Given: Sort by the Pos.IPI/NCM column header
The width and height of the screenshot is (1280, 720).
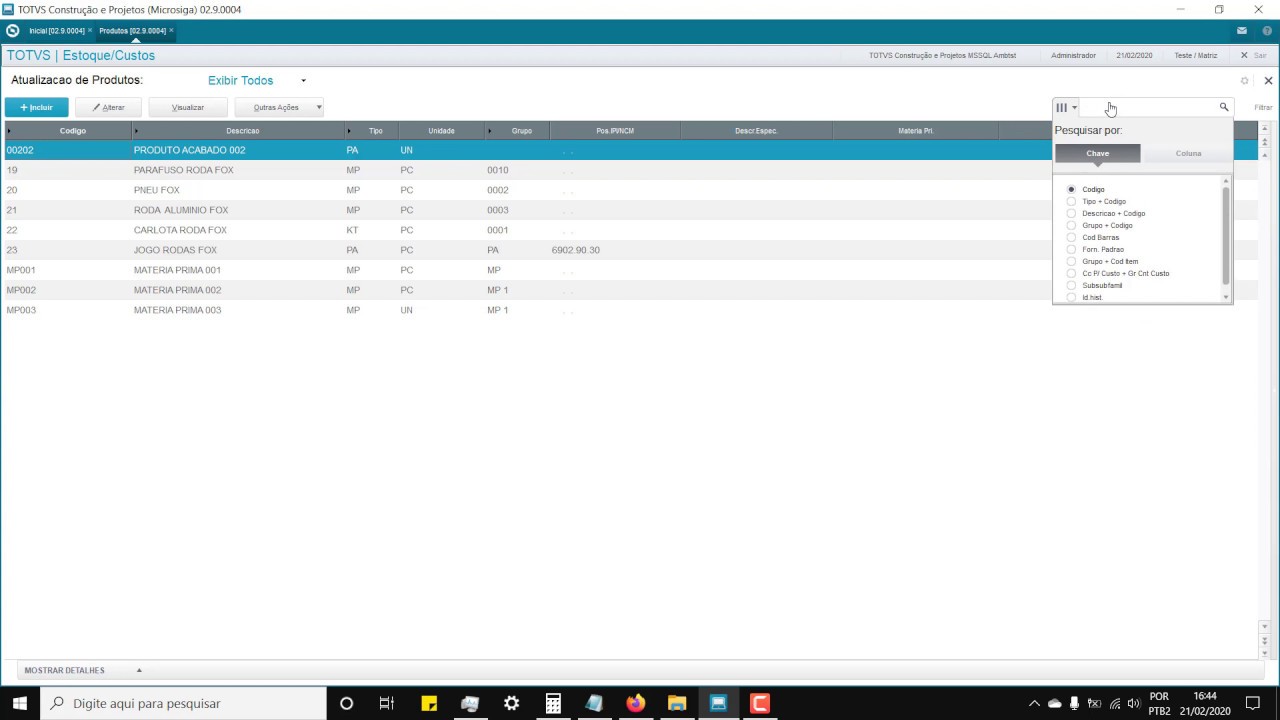Looking at the screenshot, I should pos(615,131).
